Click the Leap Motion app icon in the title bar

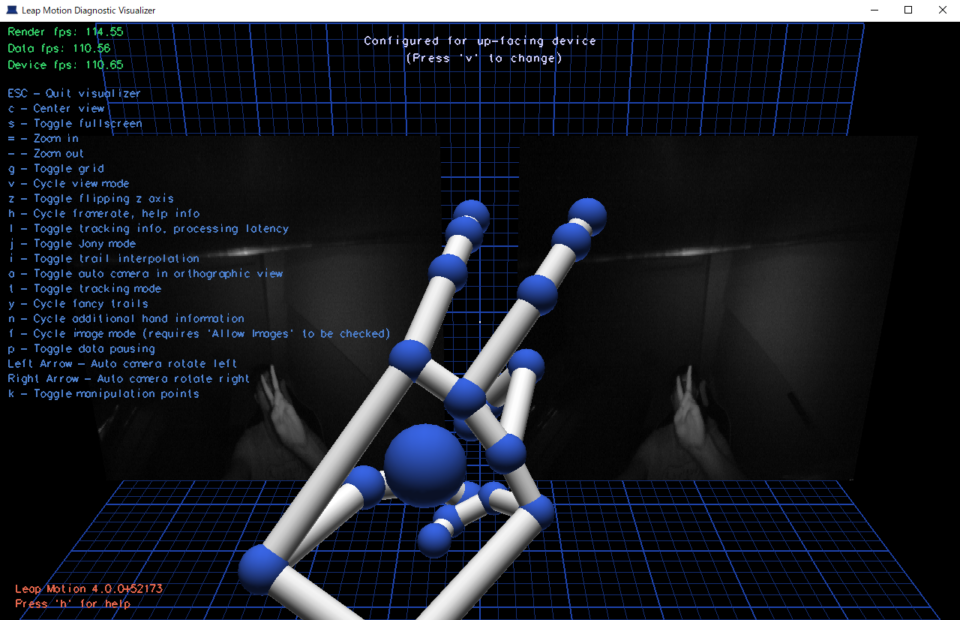pyautogui.click(x=10, y=10)
